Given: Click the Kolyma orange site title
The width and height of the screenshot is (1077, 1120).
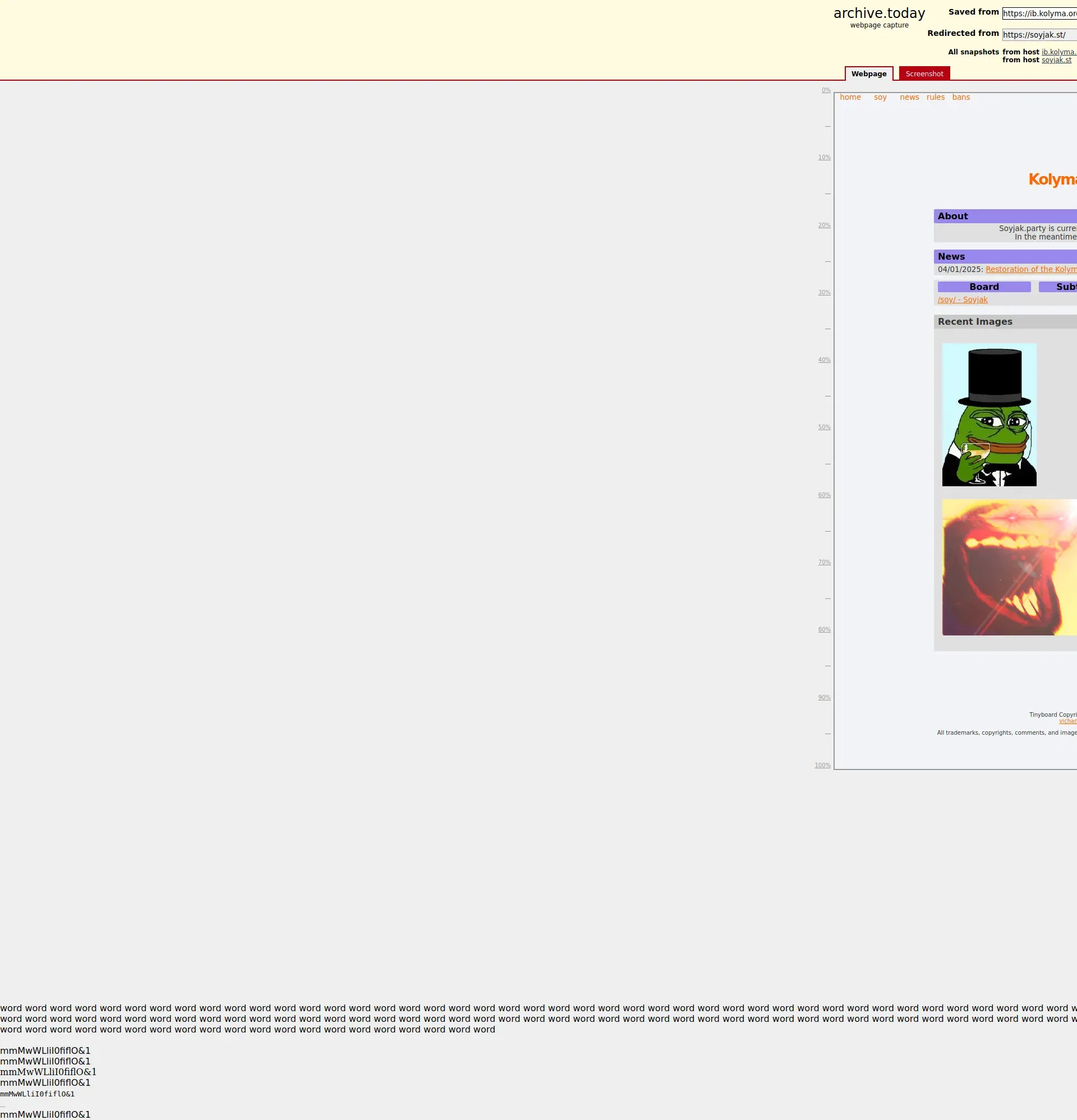Looking at the screenshot, I should point(1052,179).
